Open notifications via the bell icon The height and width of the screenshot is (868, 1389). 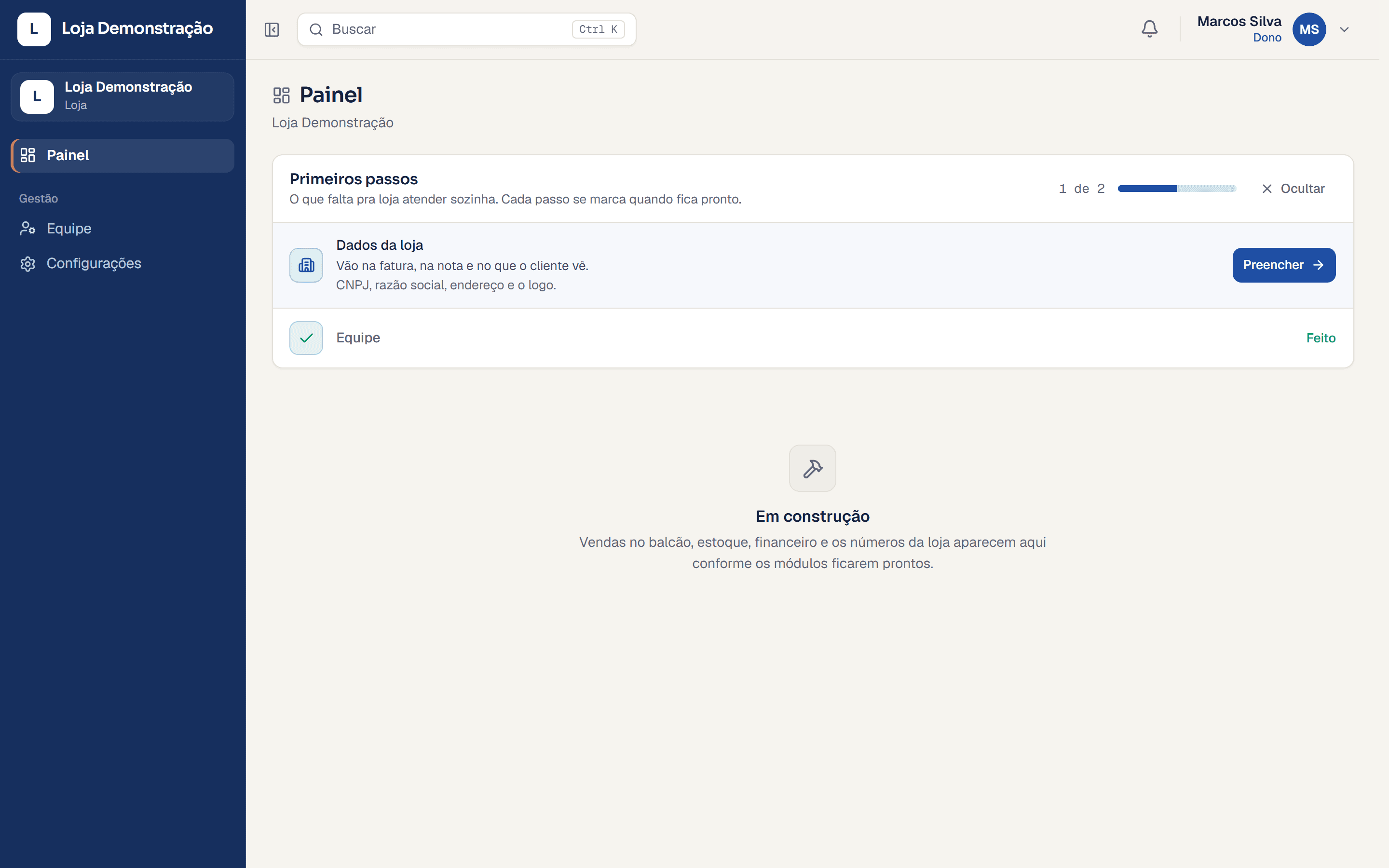(x=1149, y=29)
